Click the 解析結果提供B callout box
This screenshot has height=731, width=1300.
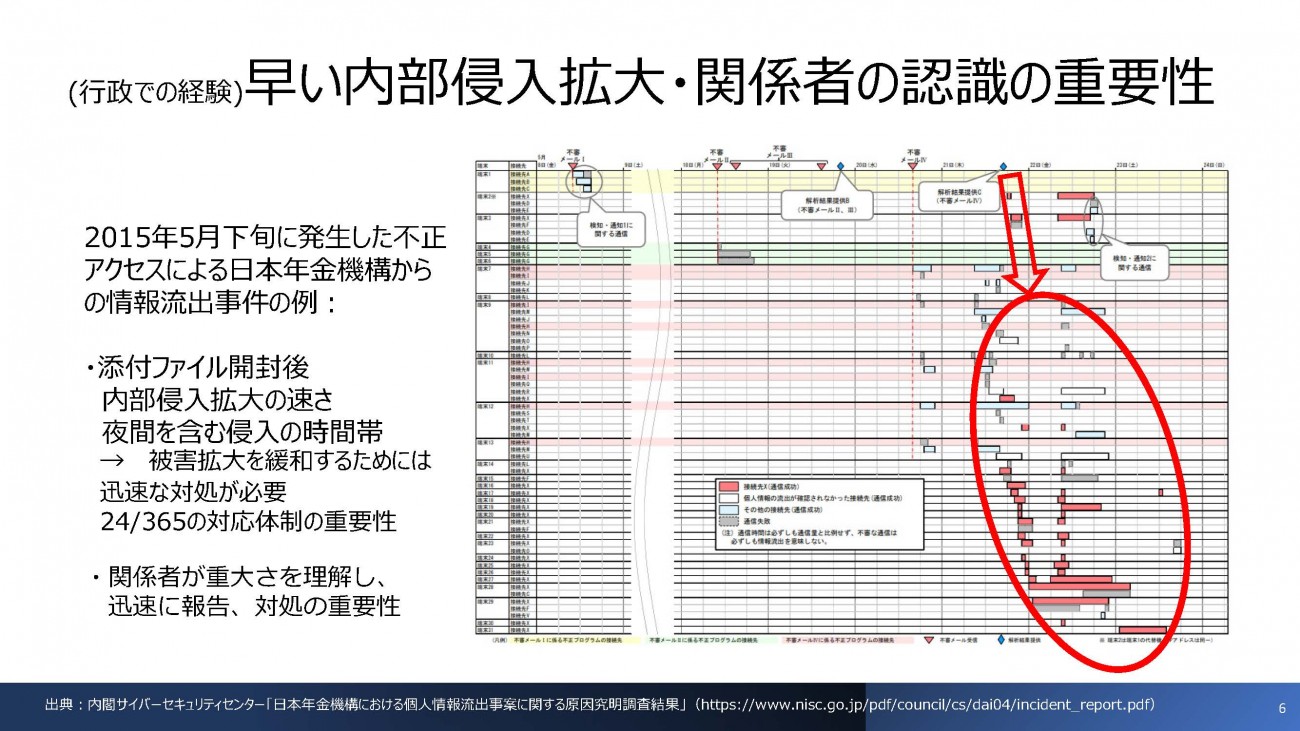pyautogui.click(x=829, y=206)
